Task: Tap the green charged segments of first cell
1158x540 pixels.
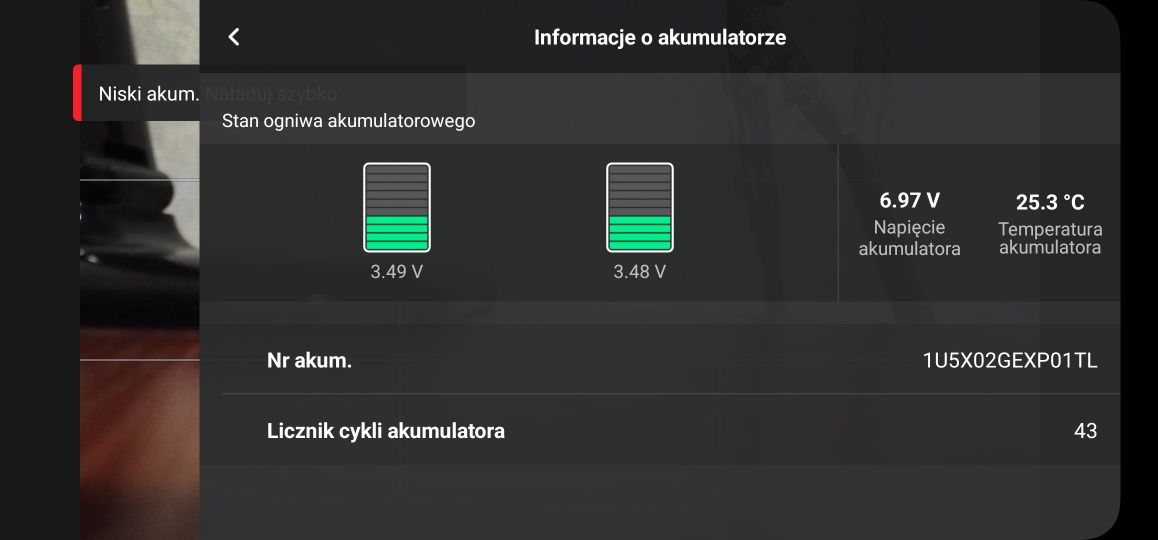Action: point(397,233)
